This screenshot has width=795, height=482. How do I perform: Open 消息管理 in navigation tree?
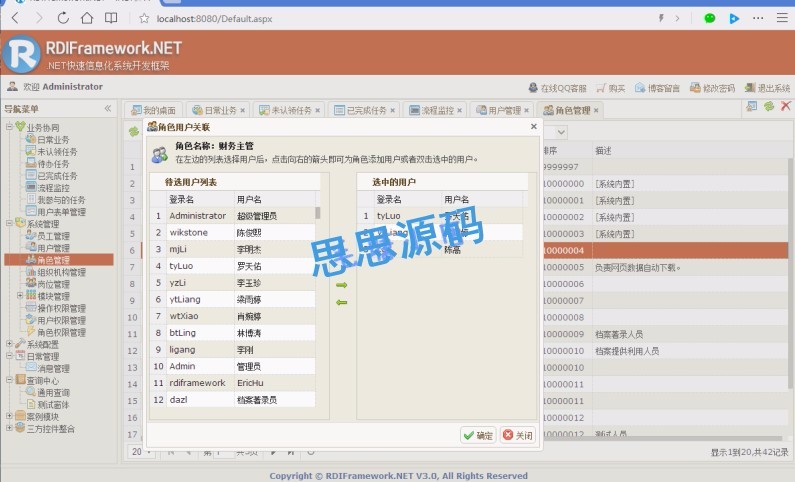tap(53, 368)
